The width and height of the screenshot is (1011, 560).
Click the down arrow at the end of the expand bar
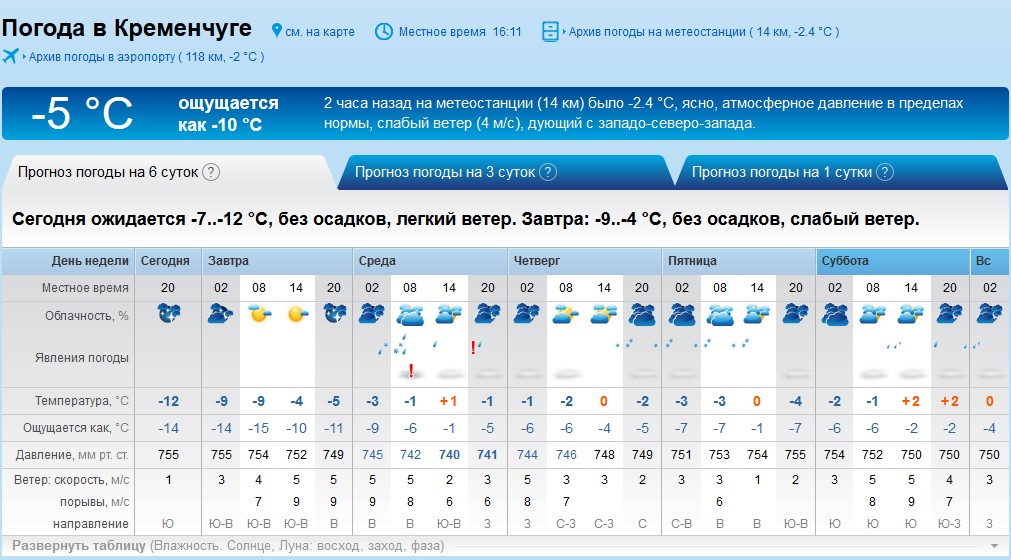click(993, 546)
